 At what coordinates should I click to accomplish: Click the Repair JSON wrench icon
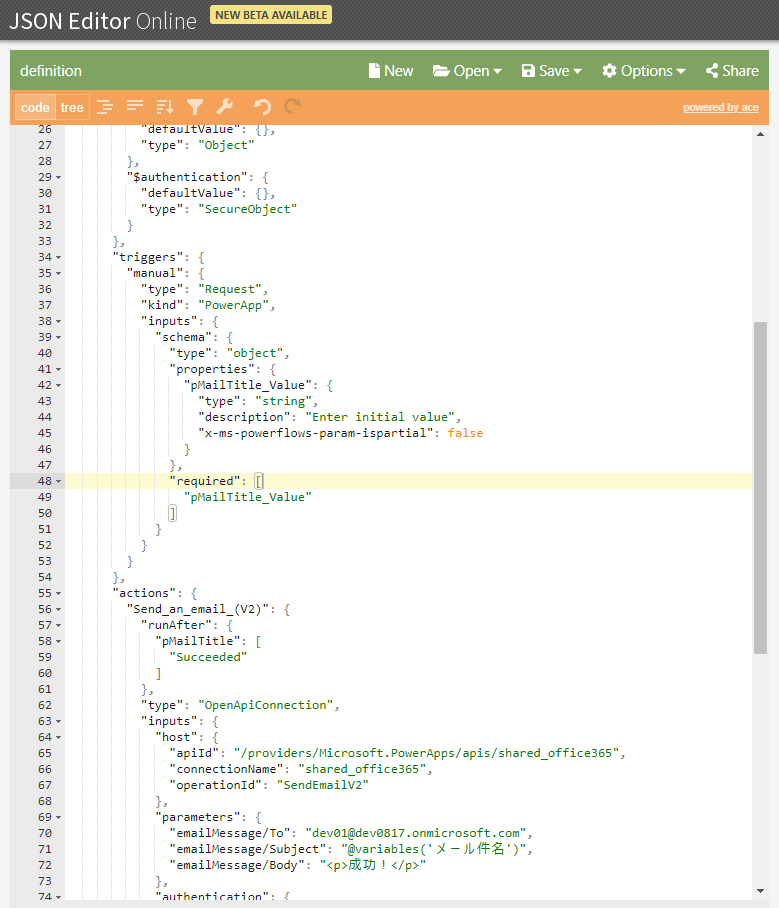click(x=225, y=107)
